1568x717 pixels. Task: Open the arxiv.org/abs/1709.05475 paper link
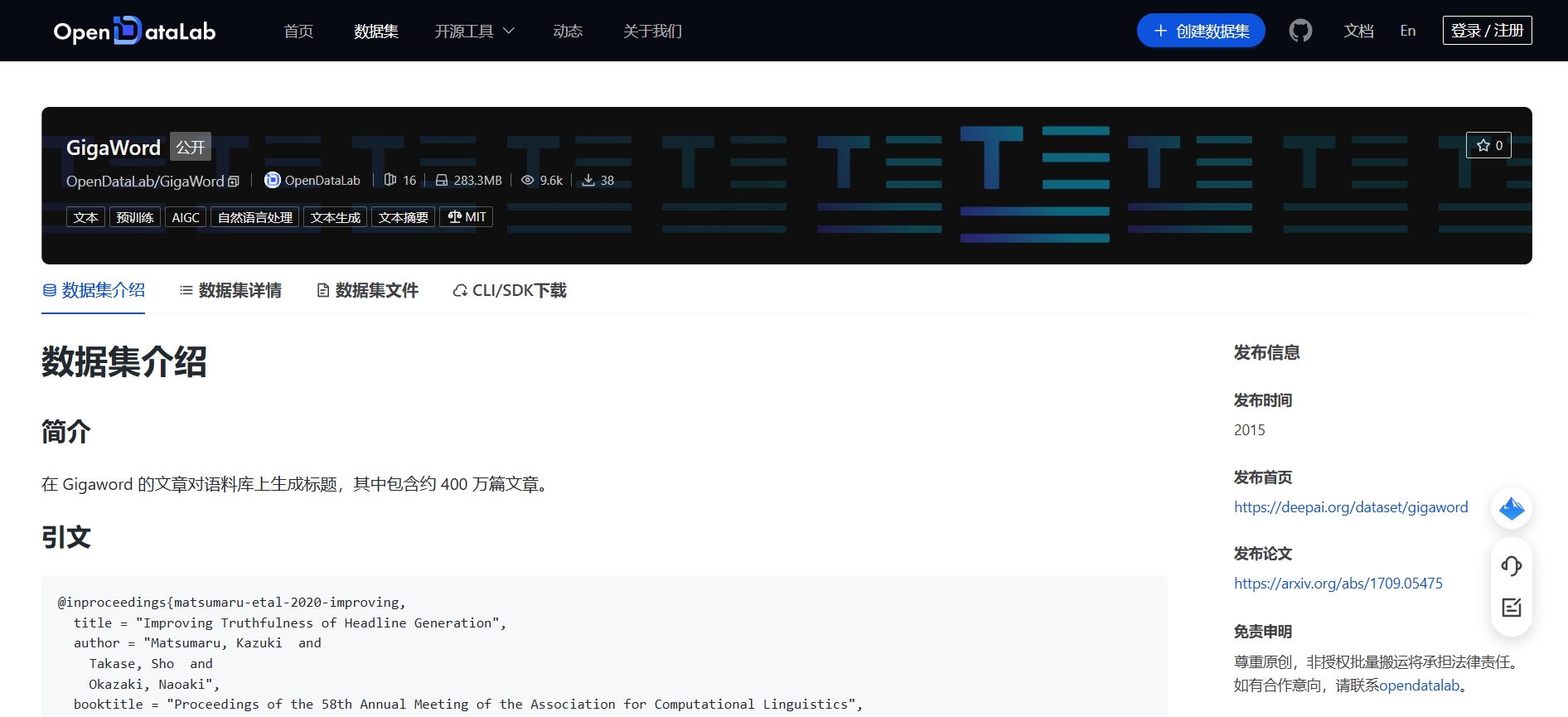[x=1338, y=584]
